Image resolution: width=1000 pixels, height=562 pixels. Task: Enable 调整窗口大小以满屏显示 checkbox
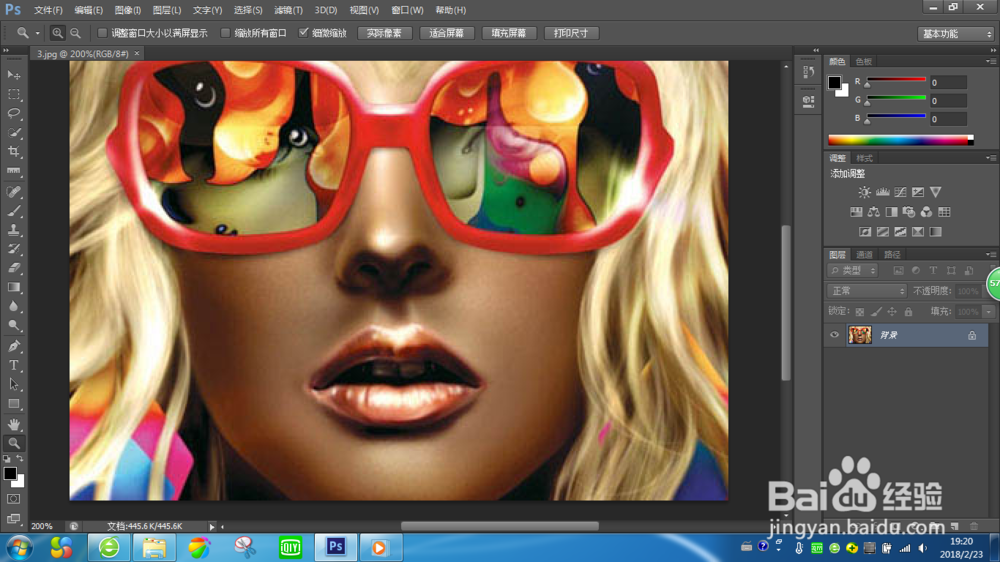click(x=101, y=33)
